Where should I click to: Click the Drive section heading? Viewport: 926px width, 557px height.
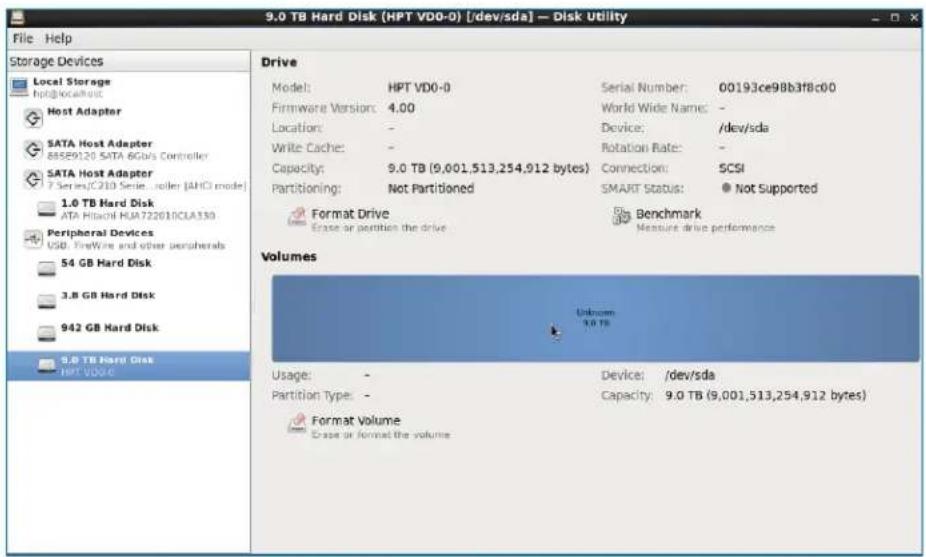click(x=279, y=62)
